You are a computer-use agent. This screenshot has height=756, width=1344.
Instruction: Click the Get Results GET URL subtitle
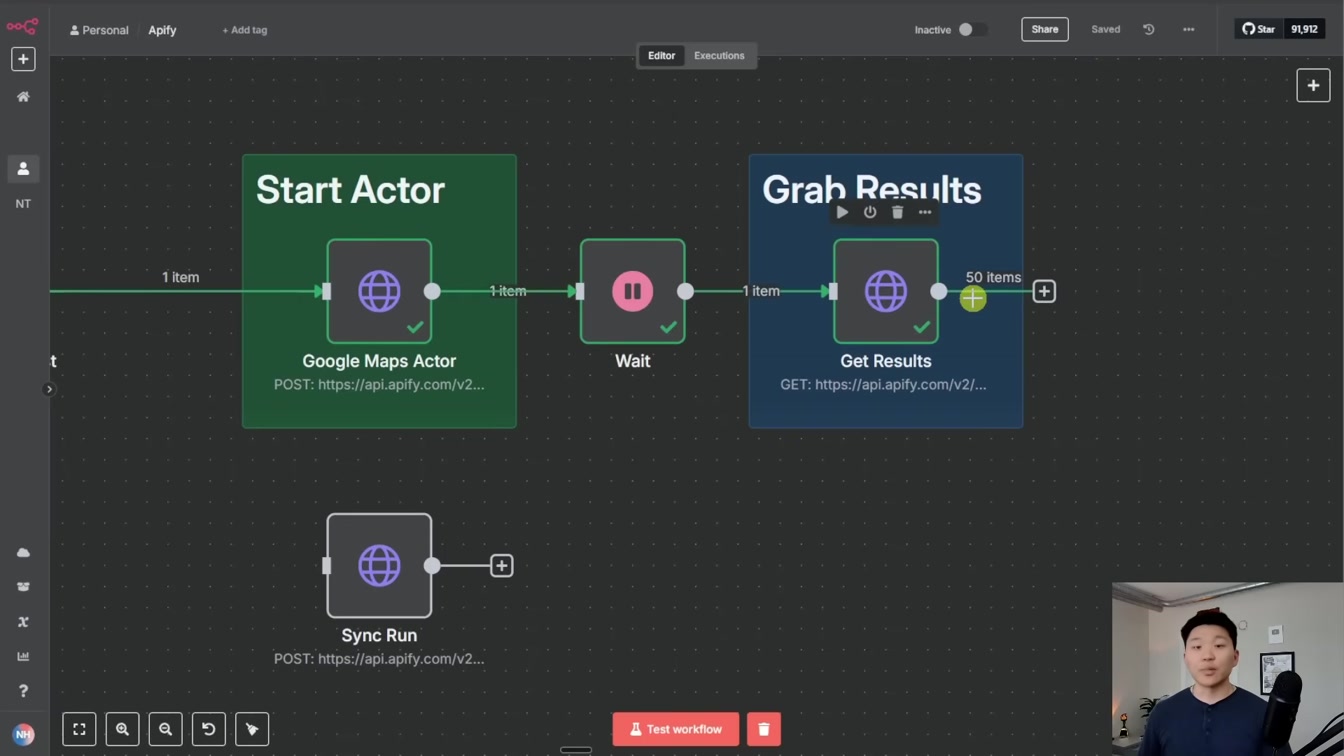point(883,384)
